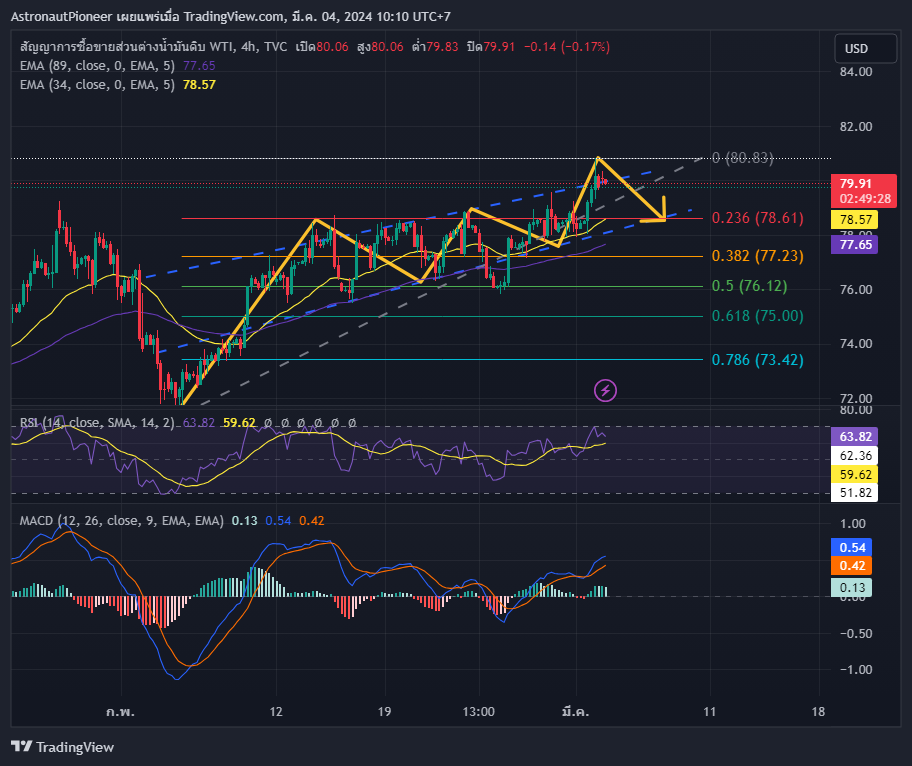
Task: Click the yellow 59.62 RSI scale label
Action: pyautogui.click(x=855, y=475)
